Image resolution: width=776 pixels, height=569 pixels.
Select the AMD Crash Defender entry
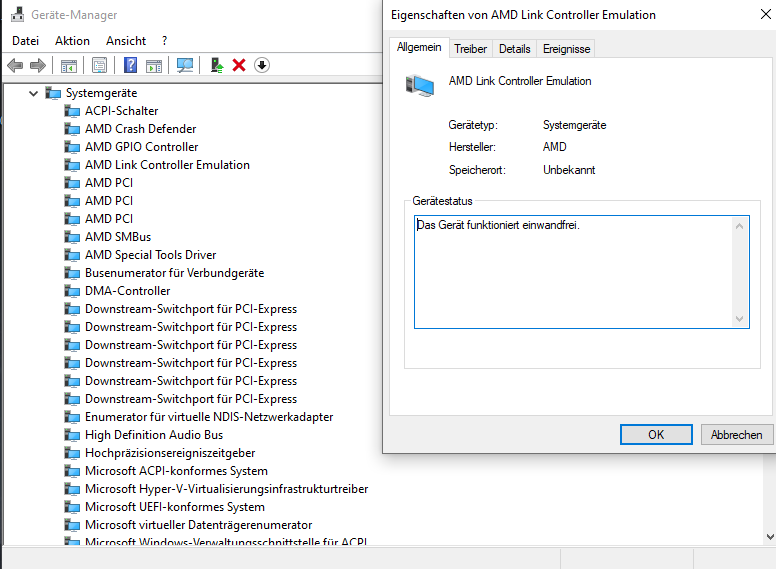(141, 129)
